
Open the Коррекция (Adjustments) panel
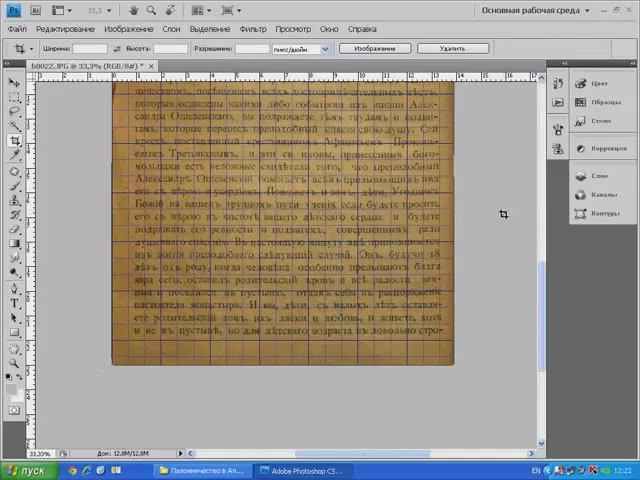click(x=607, y=148)
